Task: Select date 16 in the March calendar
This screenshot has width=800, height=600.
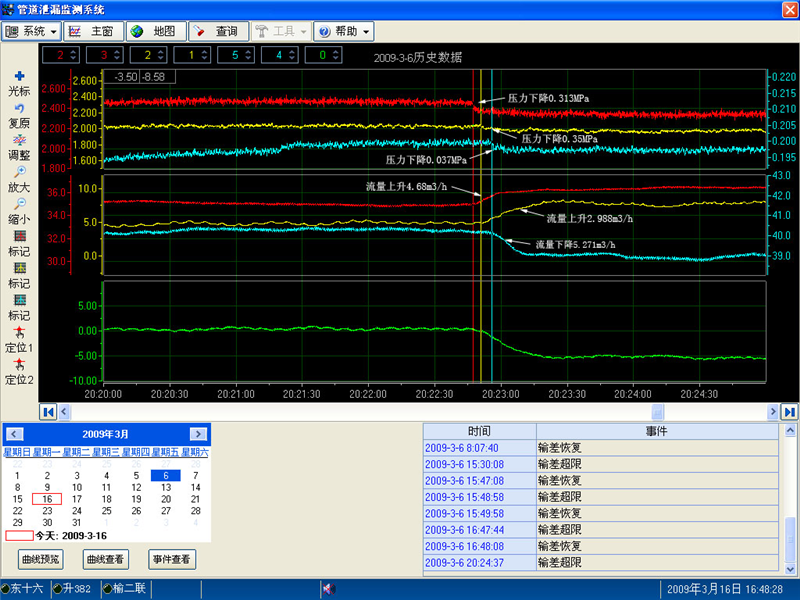Action: coord(47,498)
